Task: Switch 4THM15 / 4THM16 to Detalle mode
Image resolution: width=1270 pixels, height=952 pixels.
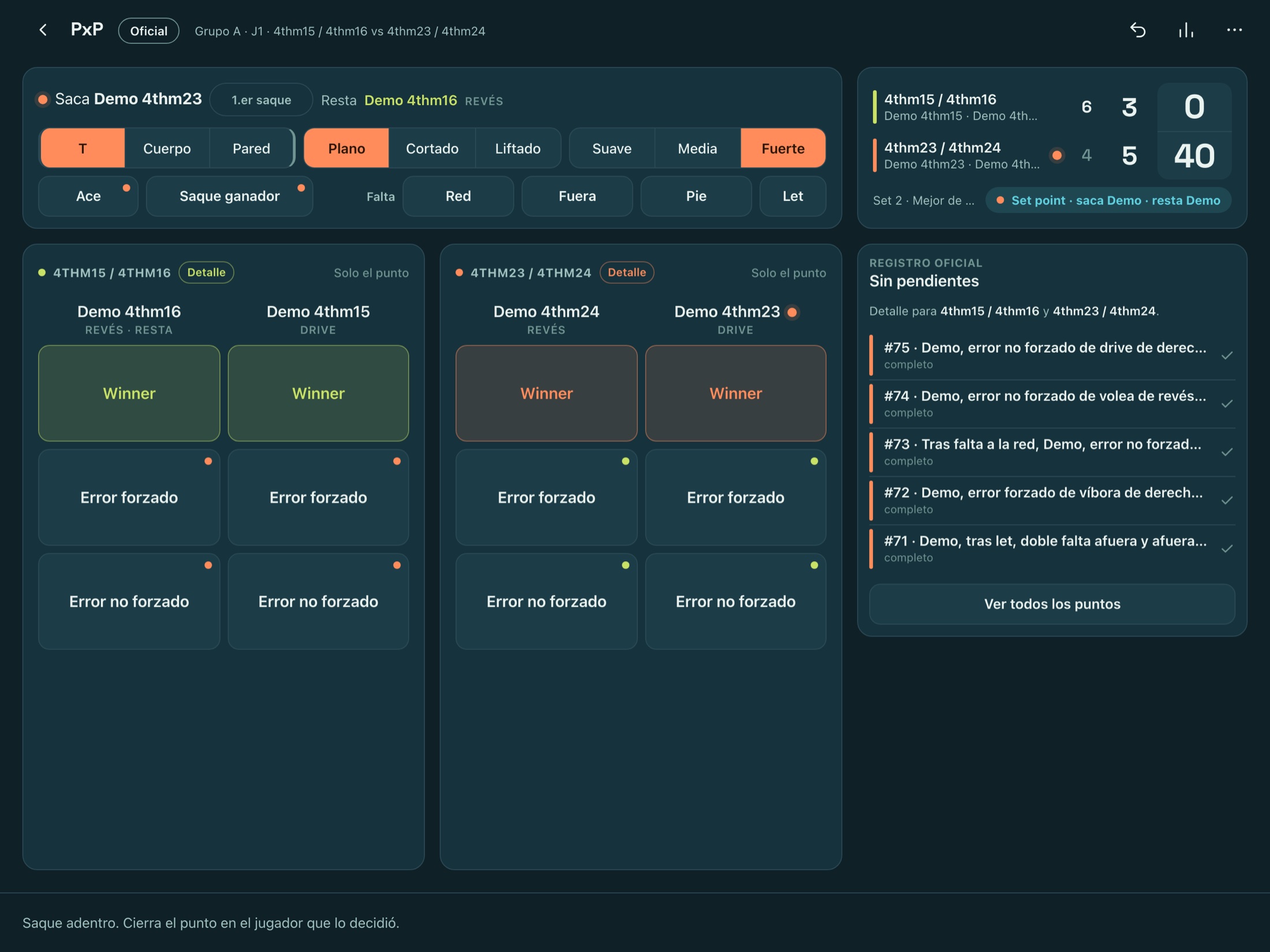Action: pyautogui.click(x=206, y=272)
